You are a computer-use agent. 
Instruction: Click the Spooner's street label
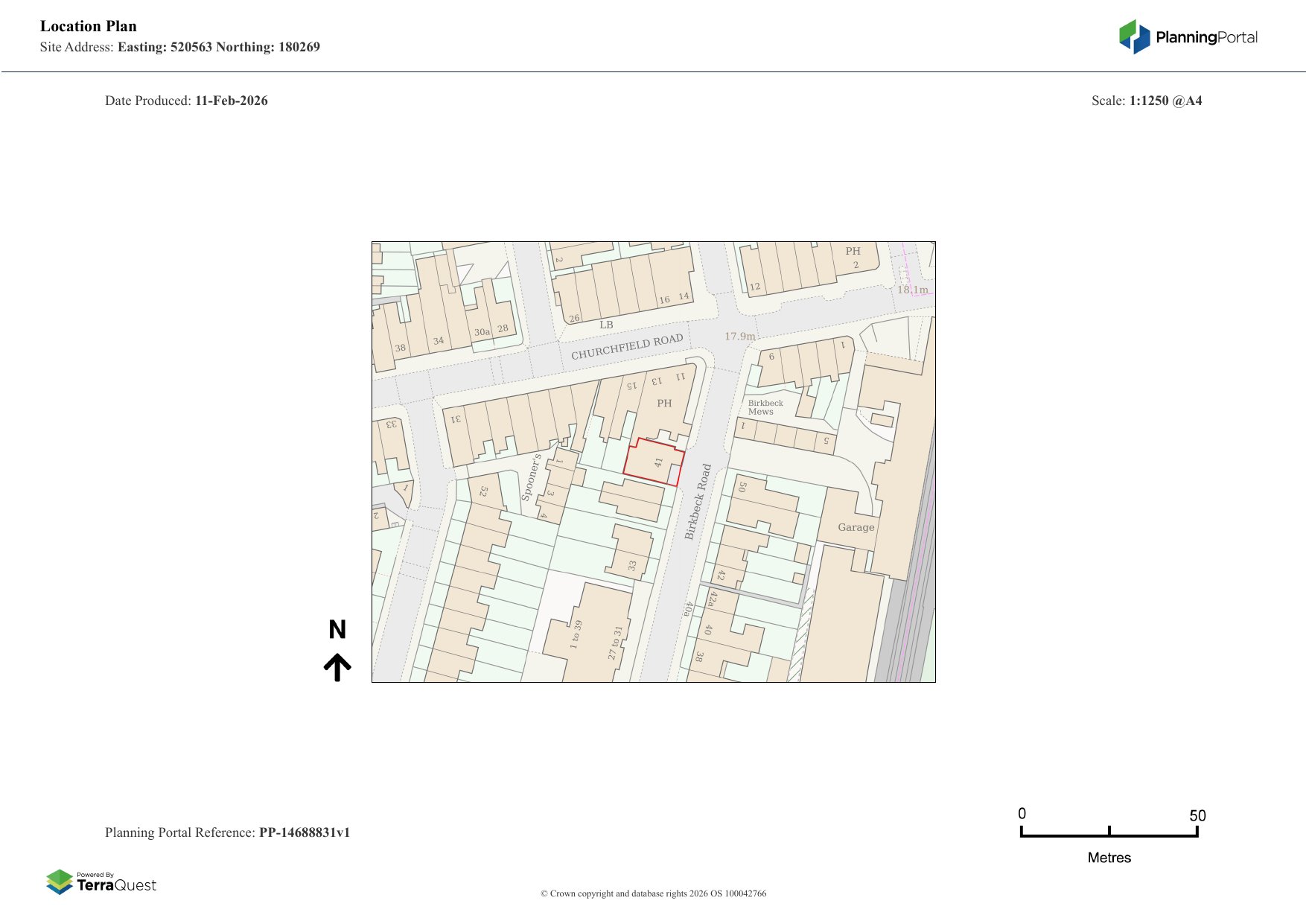[531, 477]
